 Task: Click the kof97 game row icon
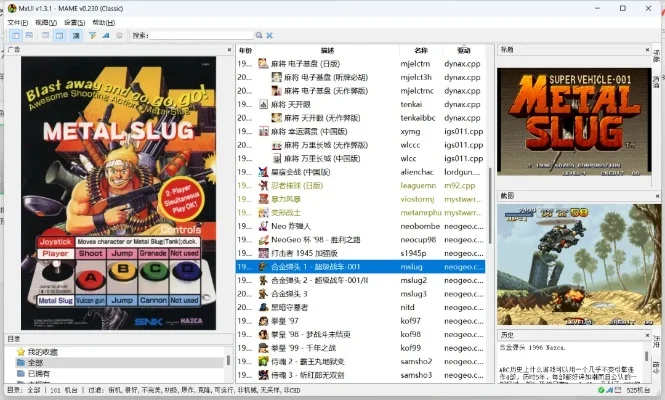263,321
